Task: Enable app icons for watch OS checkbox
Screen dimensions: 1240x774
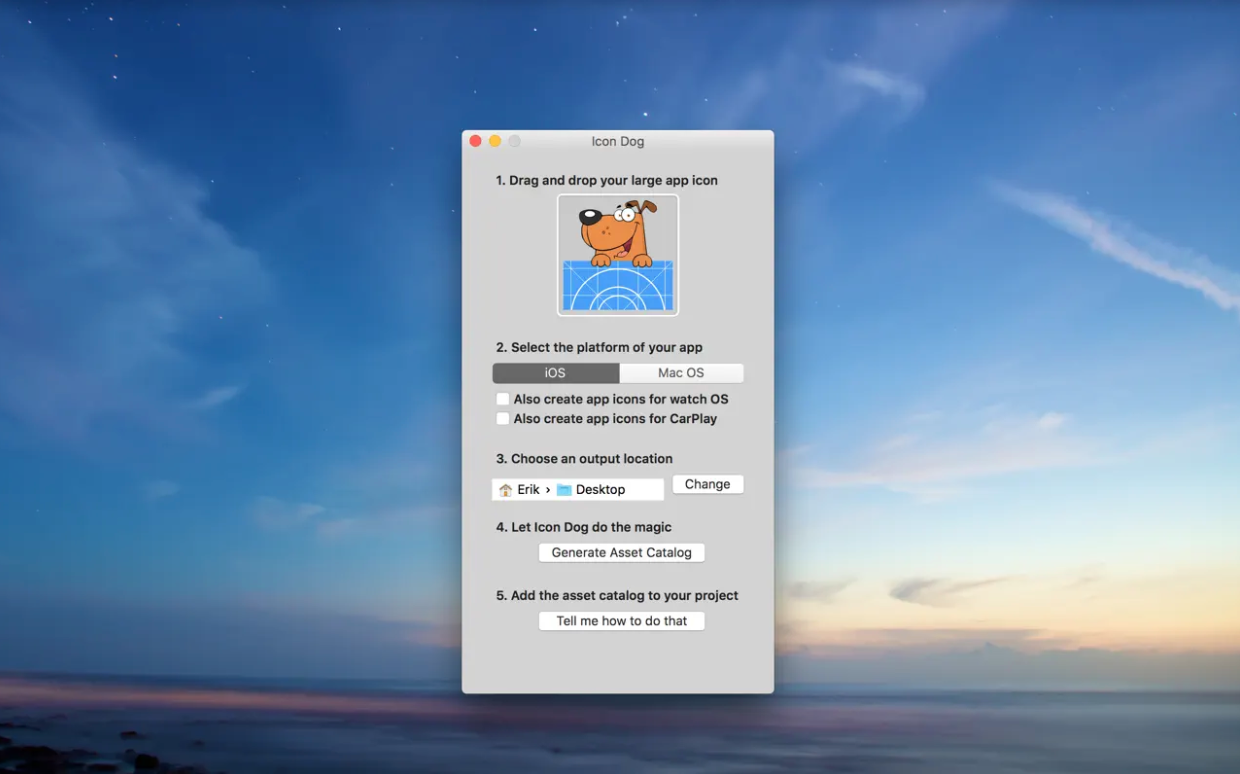Action: pyautogui.click(x=503, y=399)
